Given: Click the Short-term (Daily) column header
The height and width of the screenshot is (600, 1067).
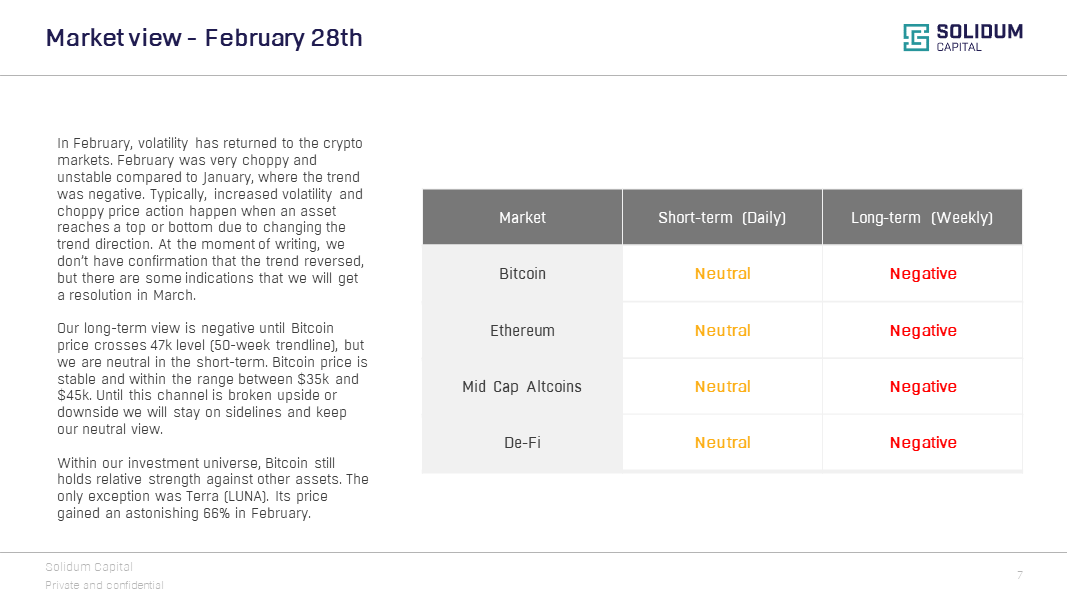Looking at the screenshot, I should [x=722, y=217].
